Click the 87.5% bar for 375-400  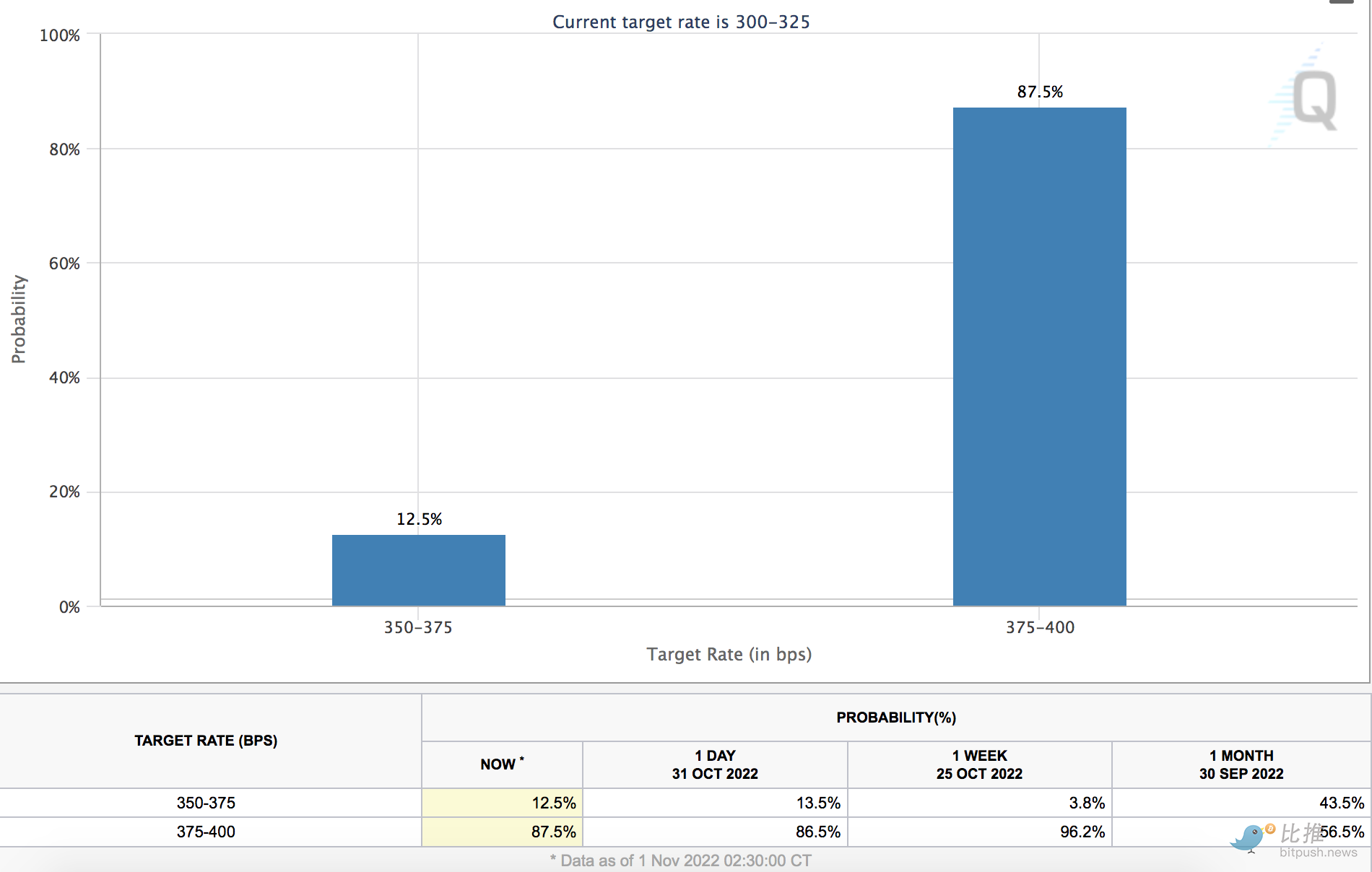(x=1039, y=357)
